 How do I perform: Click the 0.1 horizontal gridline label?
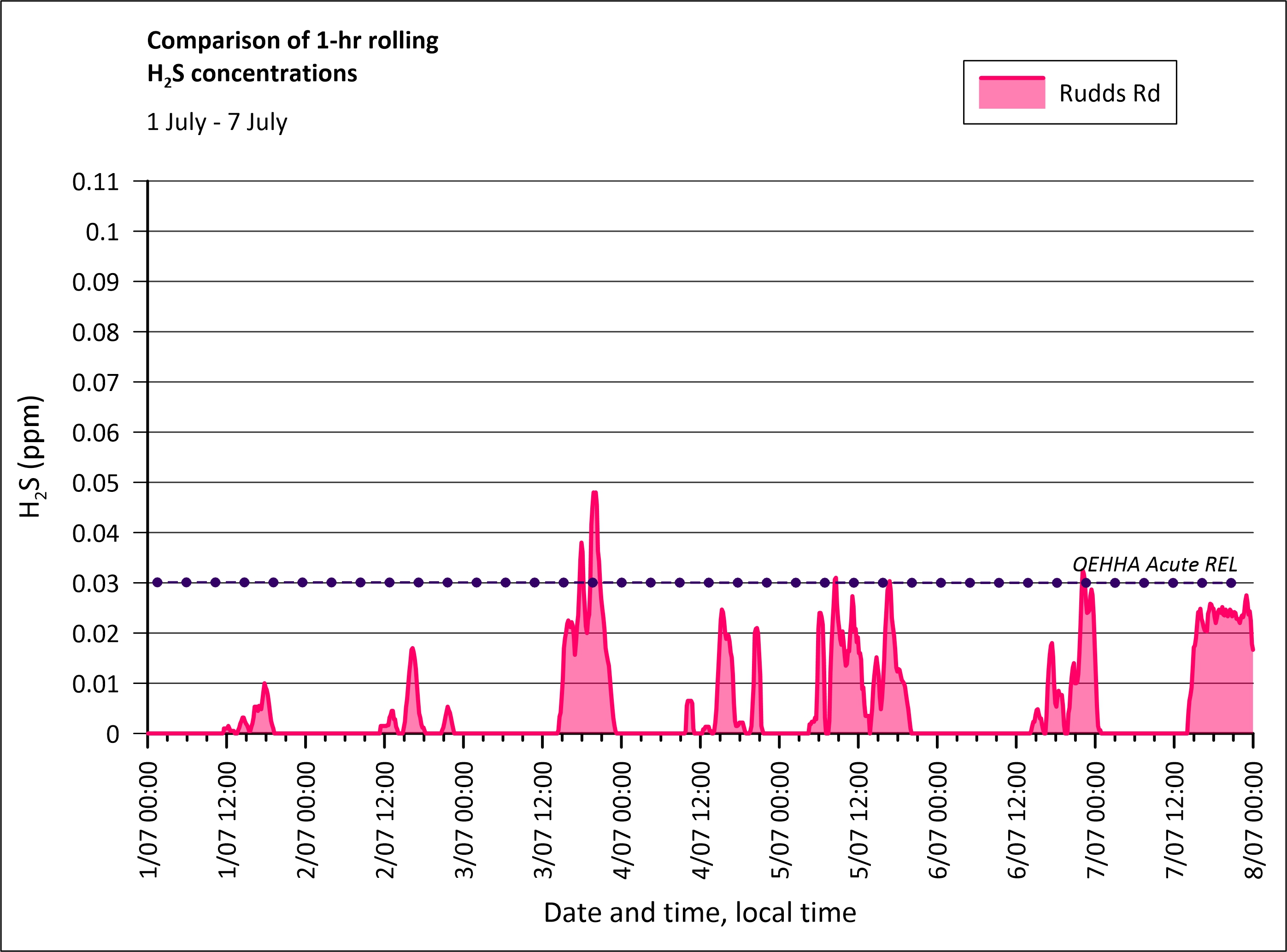point(102,232)
